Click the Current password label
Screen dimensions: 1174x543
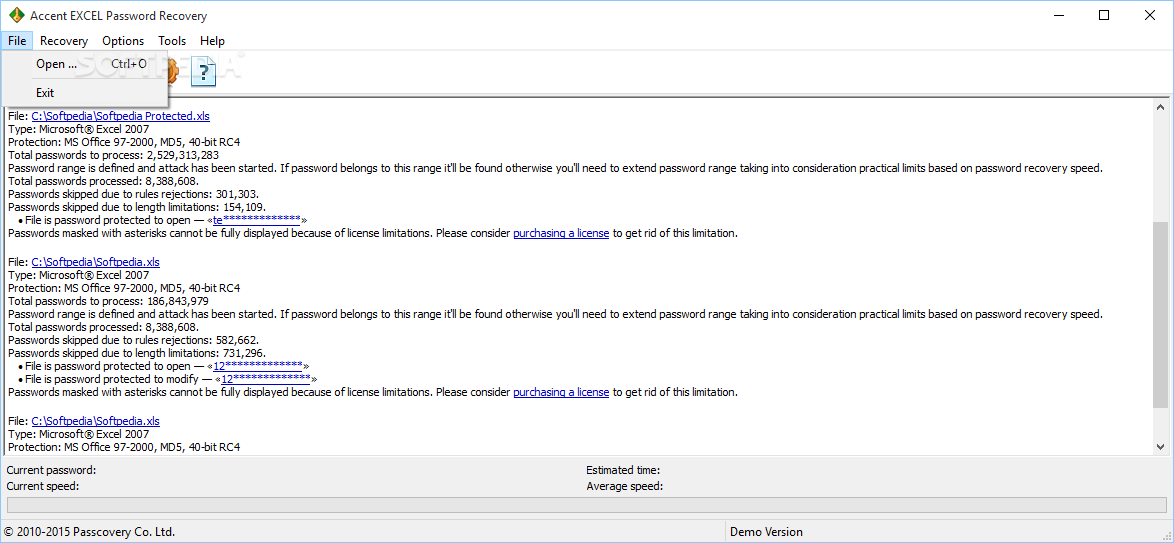click(51, 470)
